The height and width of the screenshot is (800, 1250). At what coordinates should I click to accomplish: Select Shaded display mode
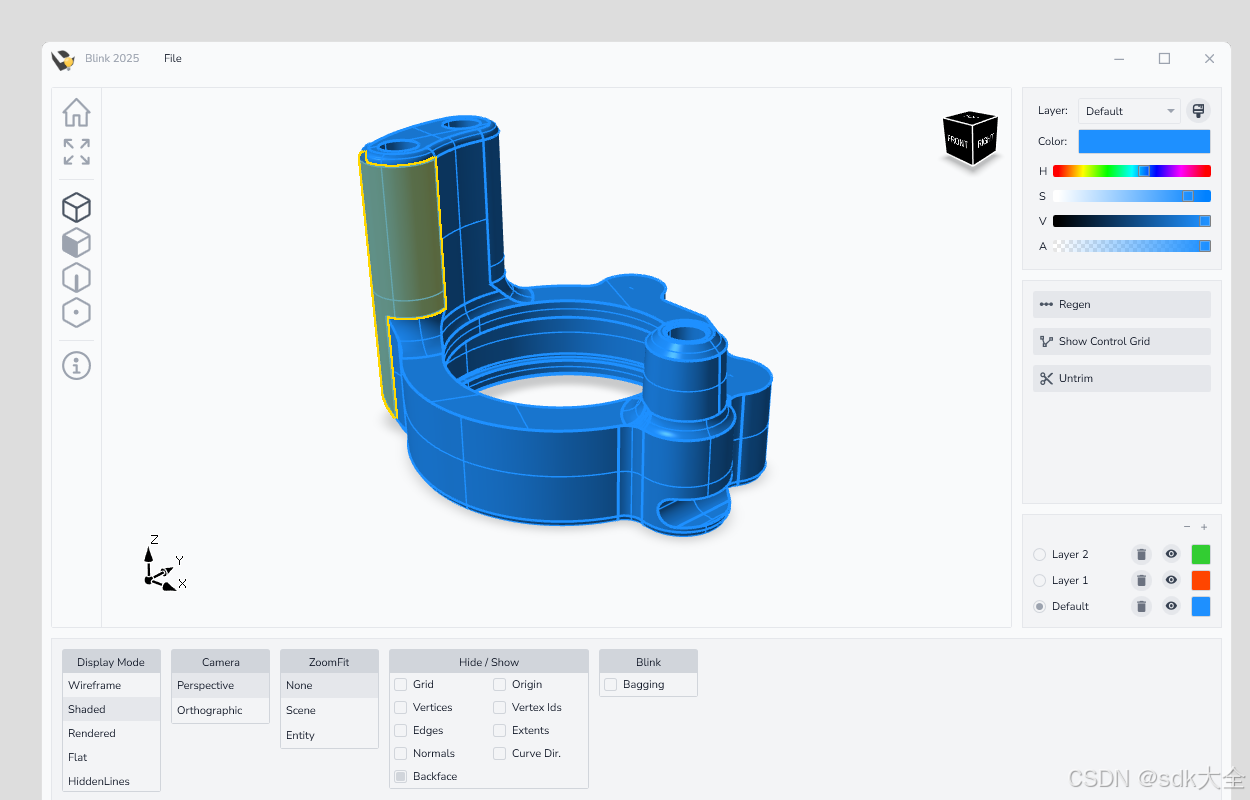click(x=111, y=709)
